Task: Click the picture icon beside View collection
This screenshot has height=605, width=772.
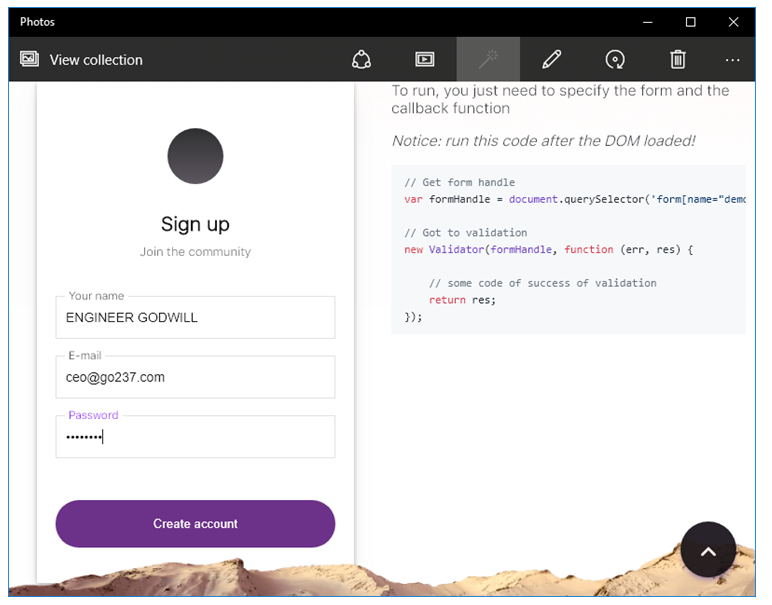Action: 29,60
